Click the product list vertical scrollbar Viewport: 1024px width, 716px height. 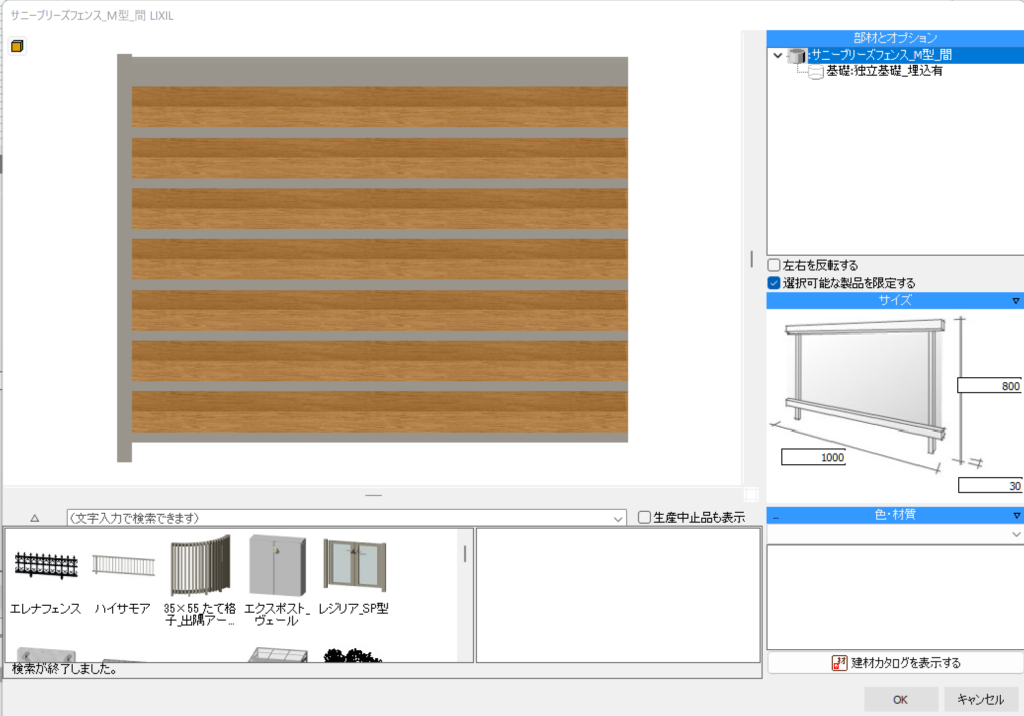[x=465, y=555]
